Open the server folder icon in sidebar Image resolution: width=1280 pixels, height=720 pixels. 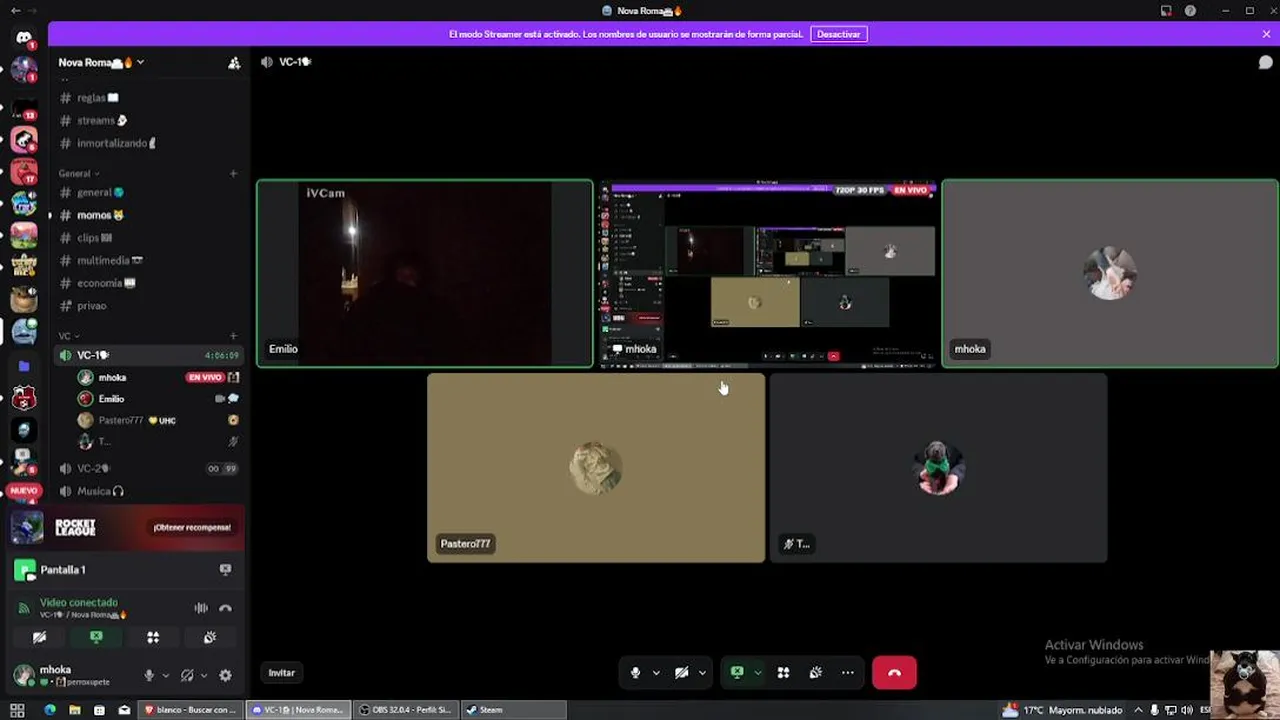pyautogui.click(x=24, y=366)
